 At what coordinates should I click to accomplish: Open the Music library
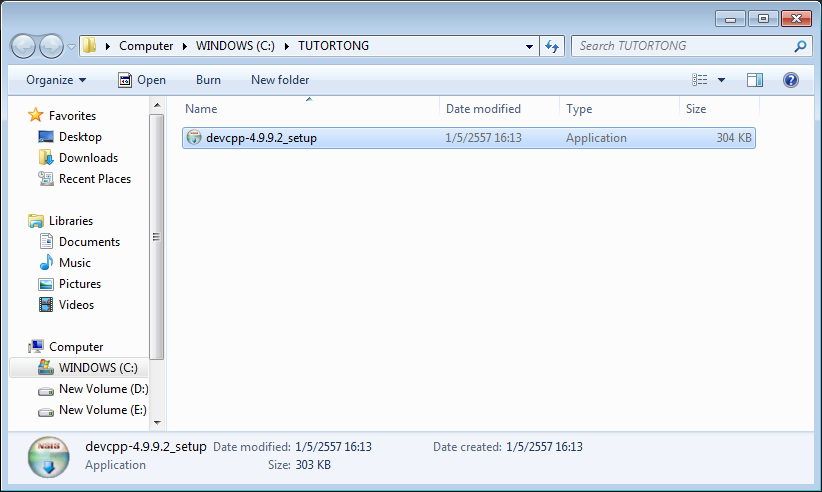pyautogui.click(x=74, y=263)
